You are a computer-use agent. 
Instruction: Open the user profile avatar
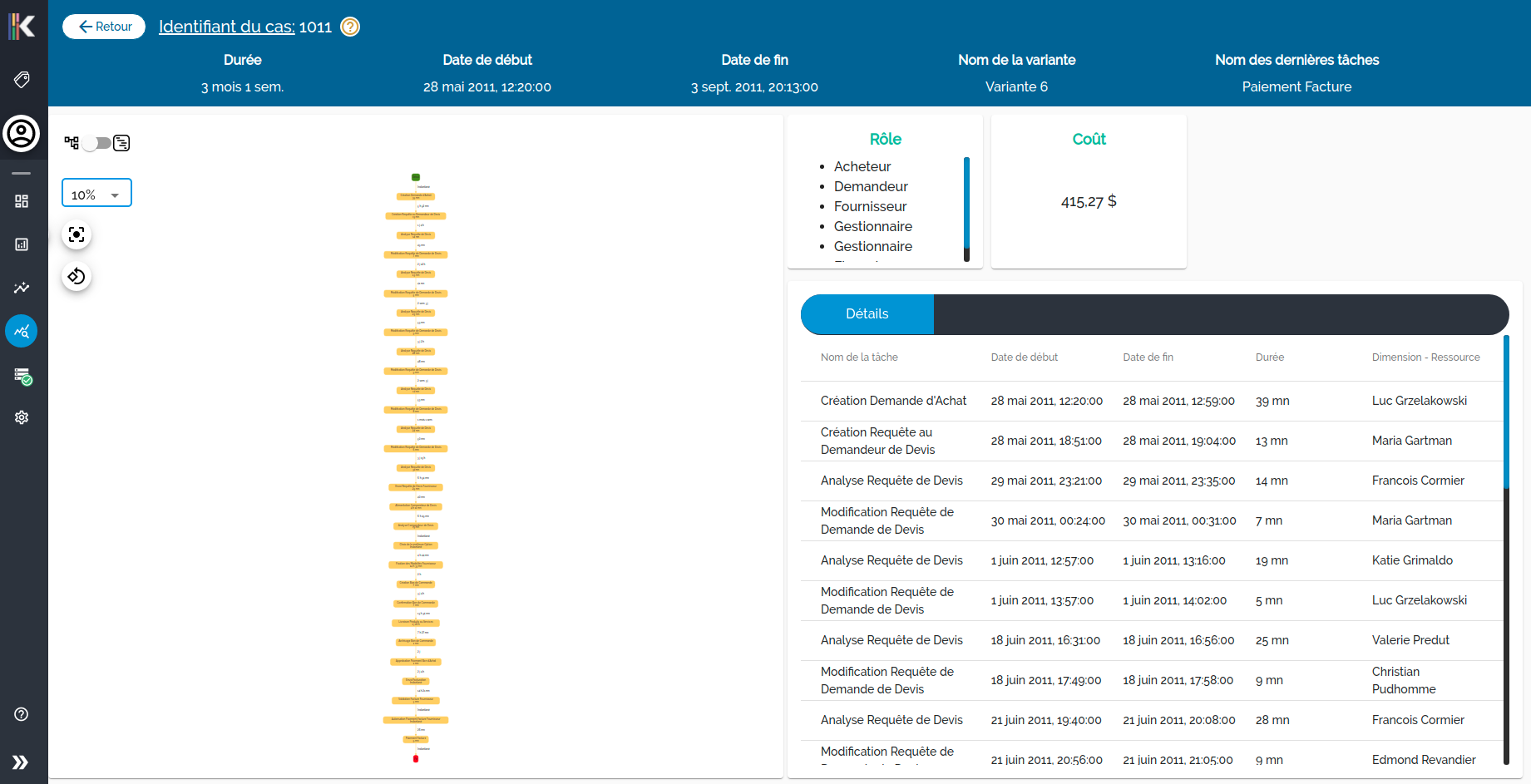click(22, 133)
